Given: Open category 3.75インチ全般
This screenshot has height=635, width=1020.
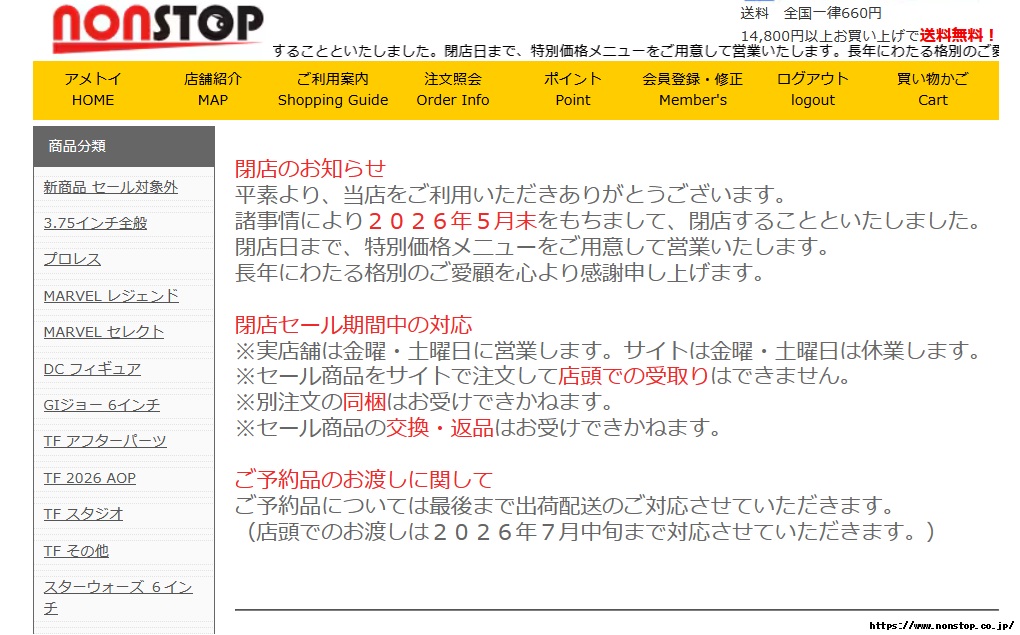Looking at the screenshot, I should click(x=95, y=223).
